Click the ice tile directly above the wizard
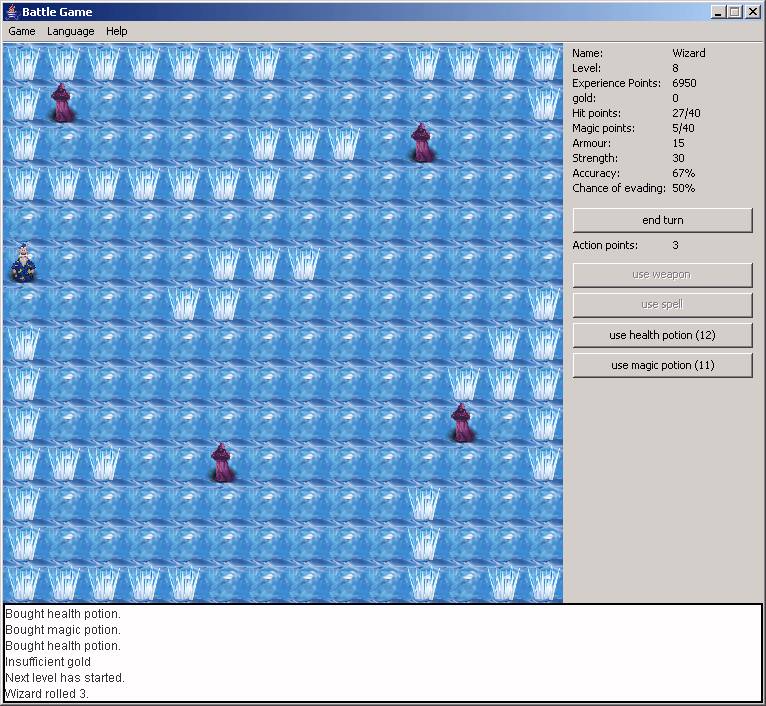 [23, 224]
